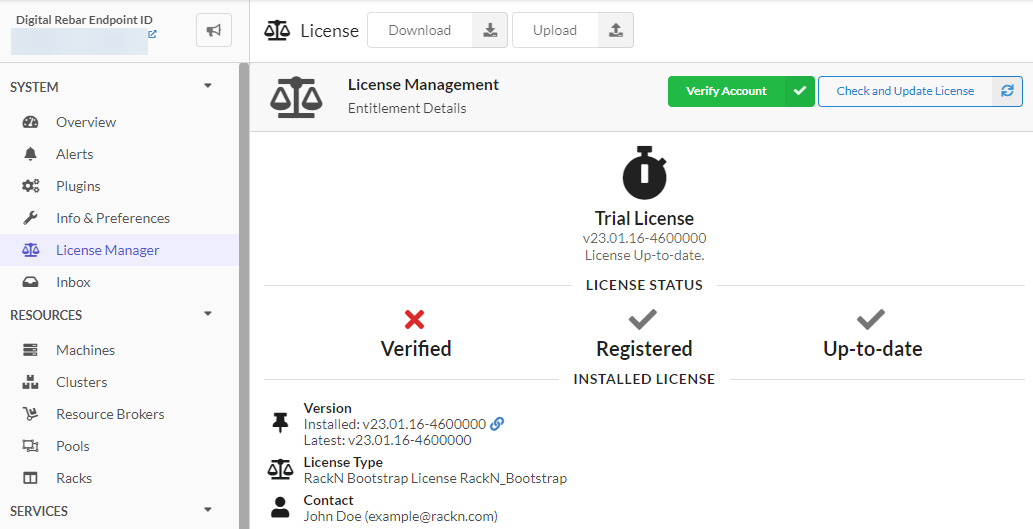Open Resource Brokers in the sidebar
Screen dimensions: 1033x529
tap(110, 414)
